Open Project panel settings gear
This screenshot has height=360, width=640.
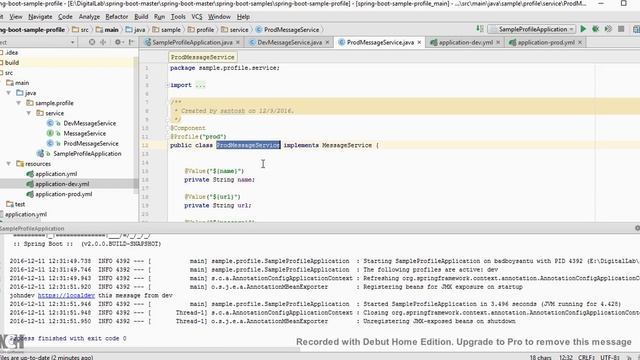coord(118,42)
